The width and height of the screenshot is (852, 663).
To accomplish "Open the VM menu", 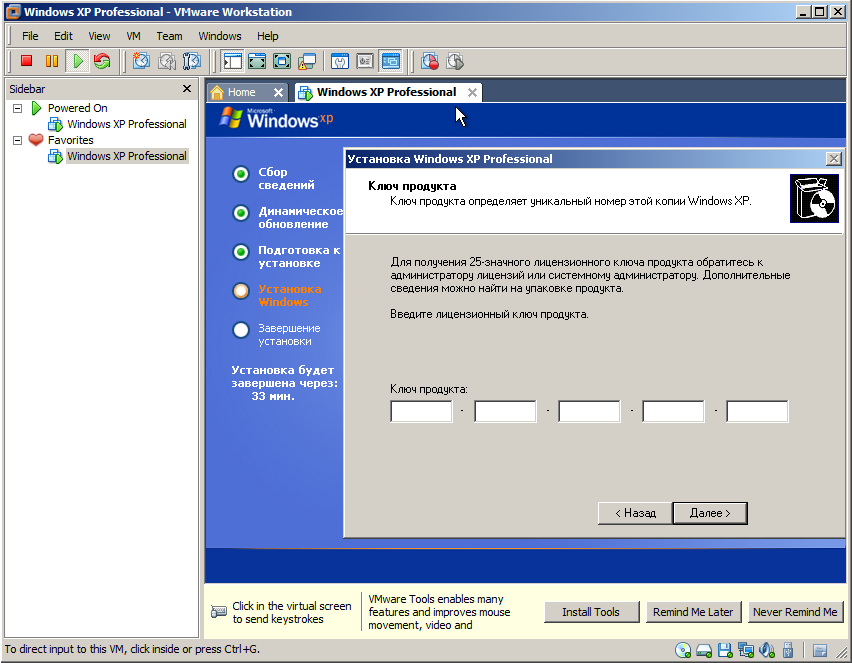I will click(133, 36).
